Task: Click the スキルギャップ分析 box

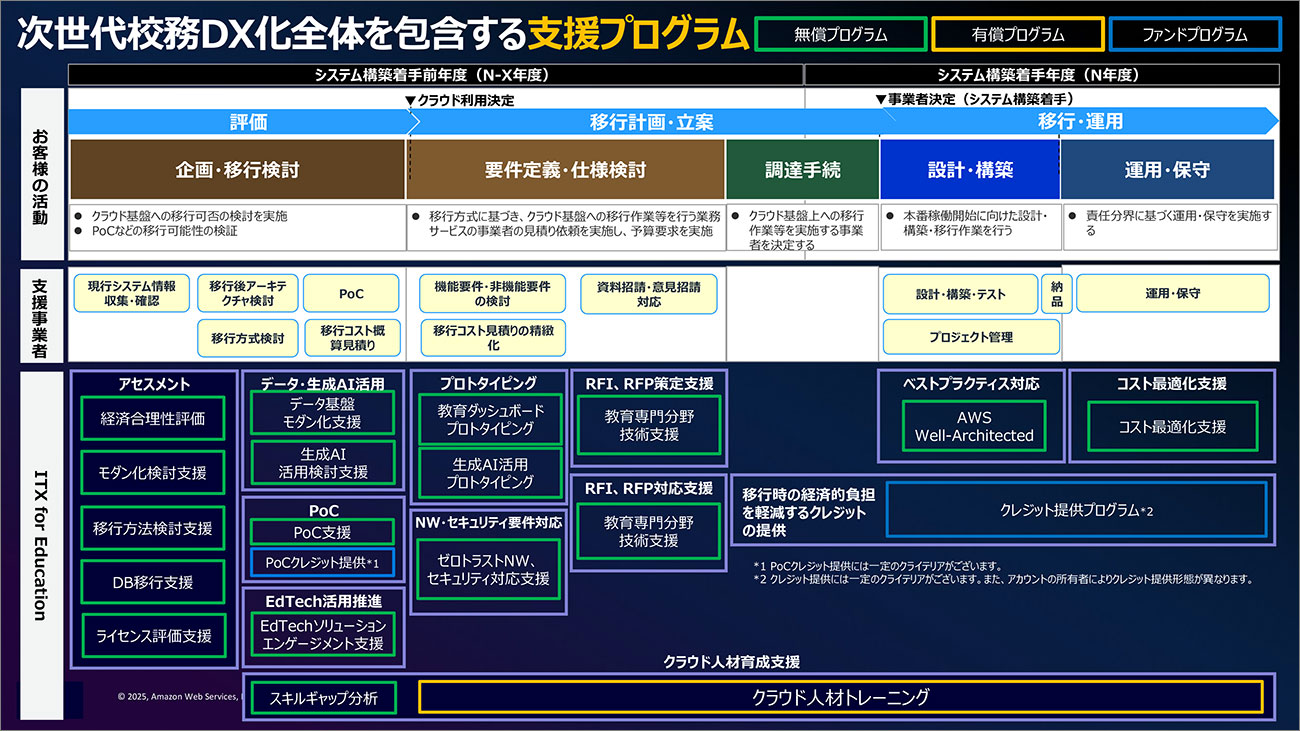Action: pyautogui.click(x=322, y=698)
